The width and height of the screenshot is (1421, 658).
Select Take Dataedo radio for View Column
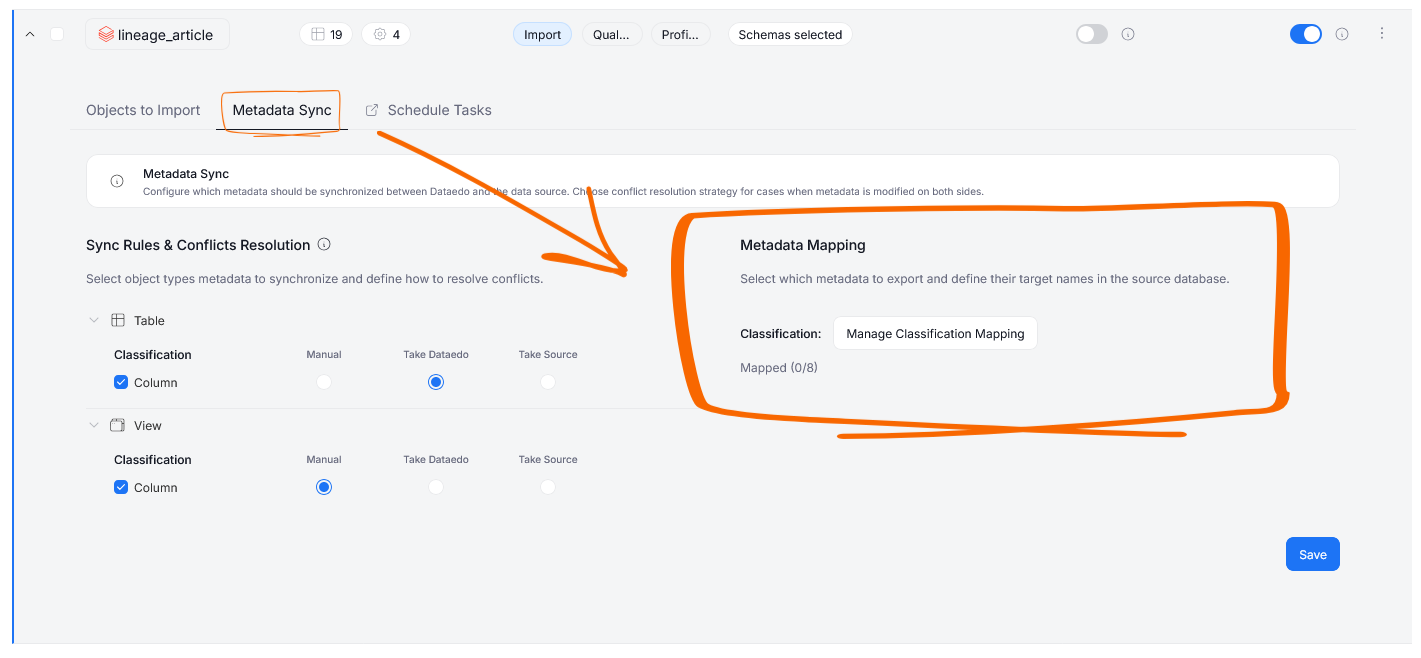pyautogui.click(x=436, y=487)
